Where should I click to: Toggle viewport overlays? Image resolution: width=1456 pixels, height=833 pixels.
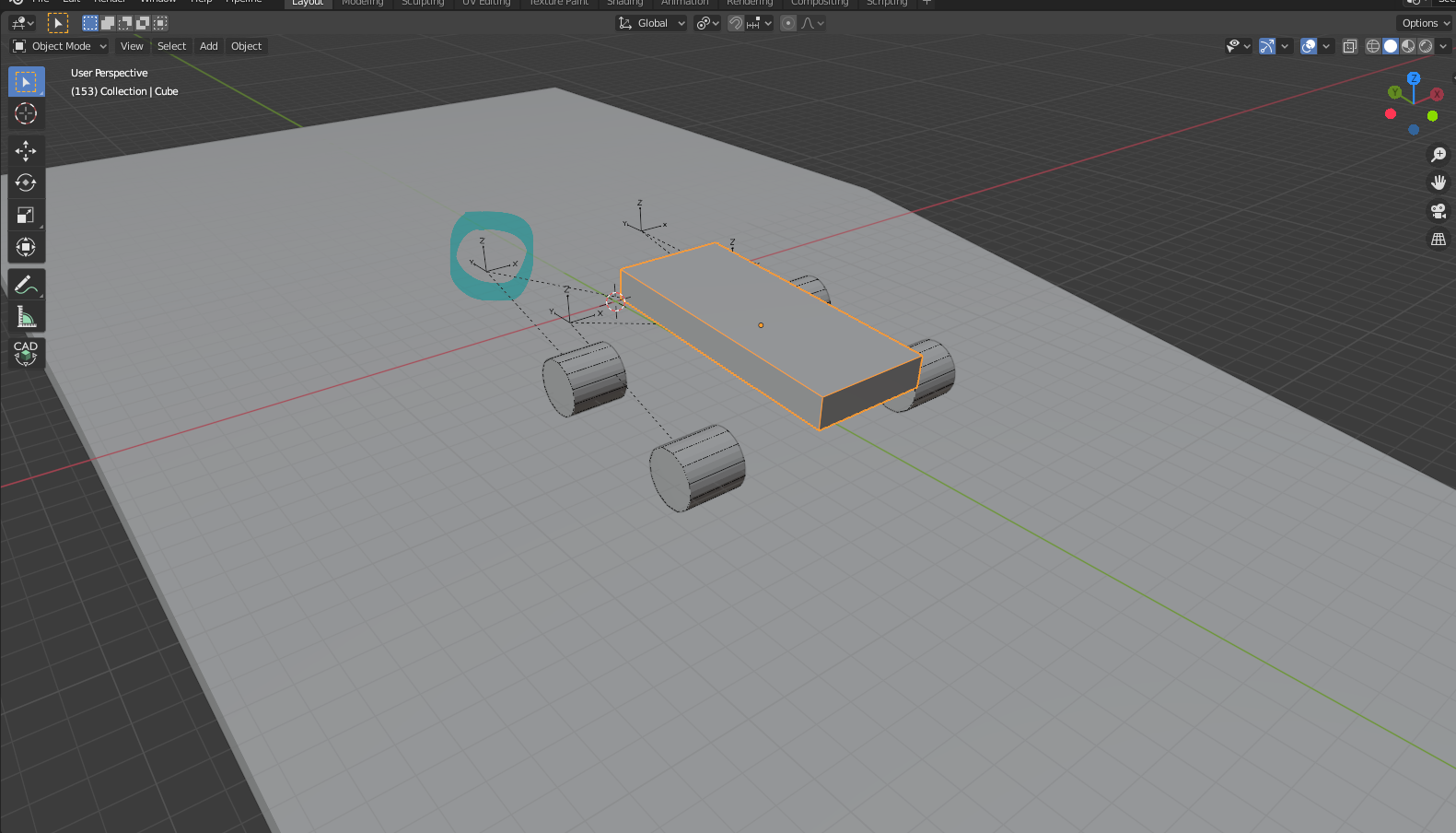tap(1309, 46)
